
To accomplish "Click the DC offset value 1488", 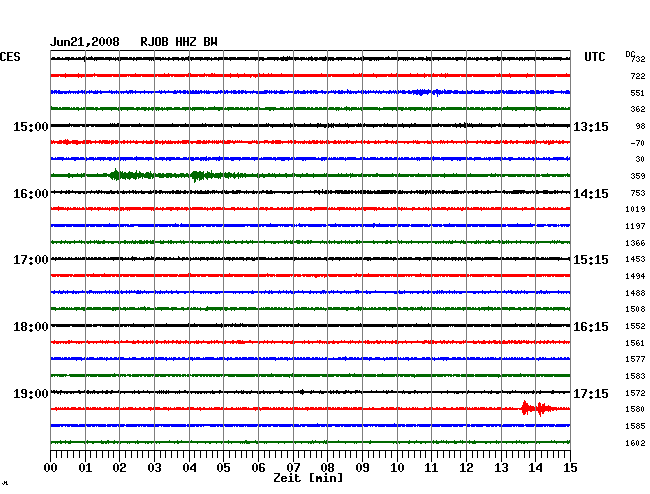I will point(635,293).
